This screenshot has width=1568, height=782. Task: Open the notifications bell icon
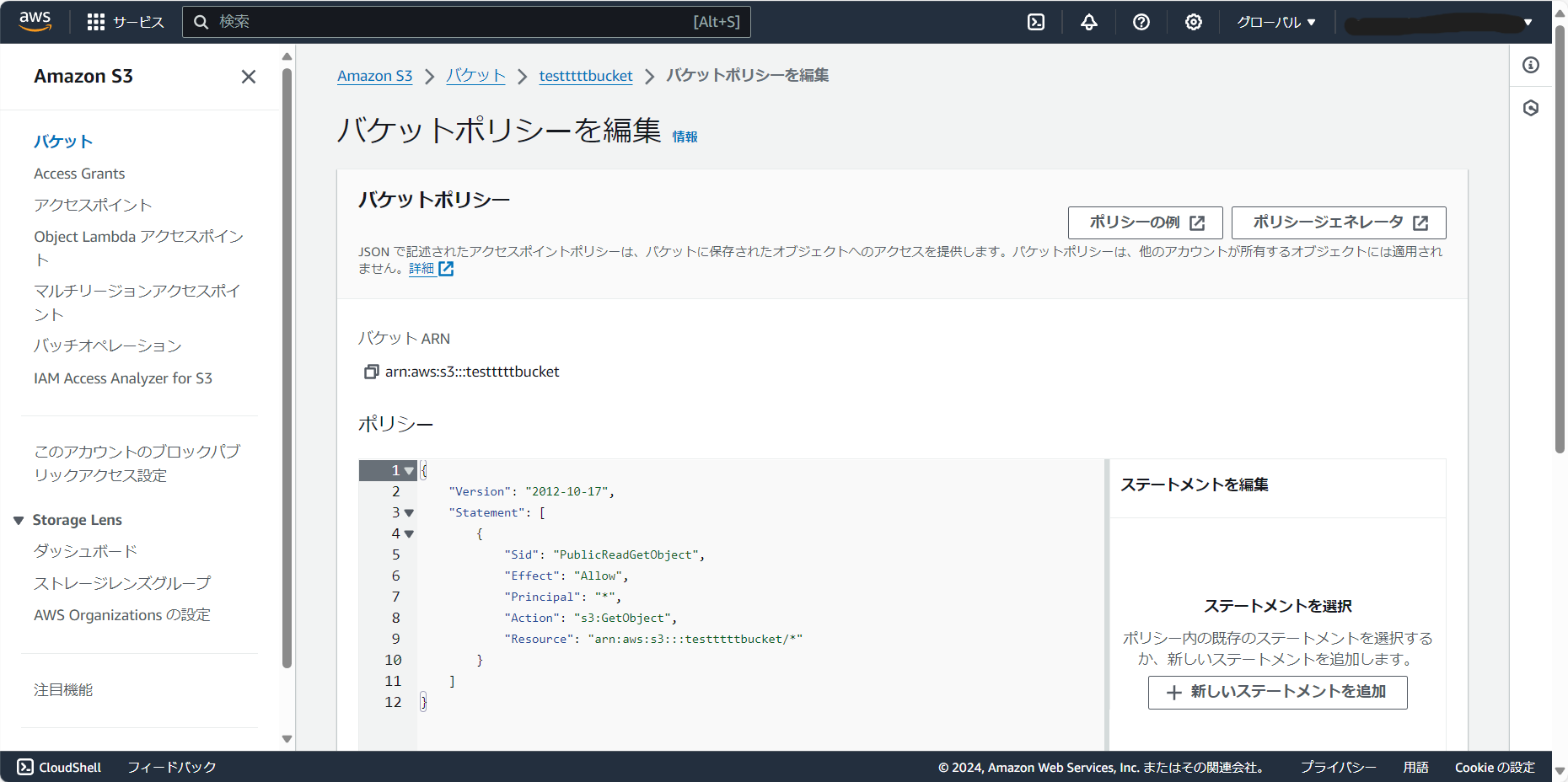coord(1089,22)
